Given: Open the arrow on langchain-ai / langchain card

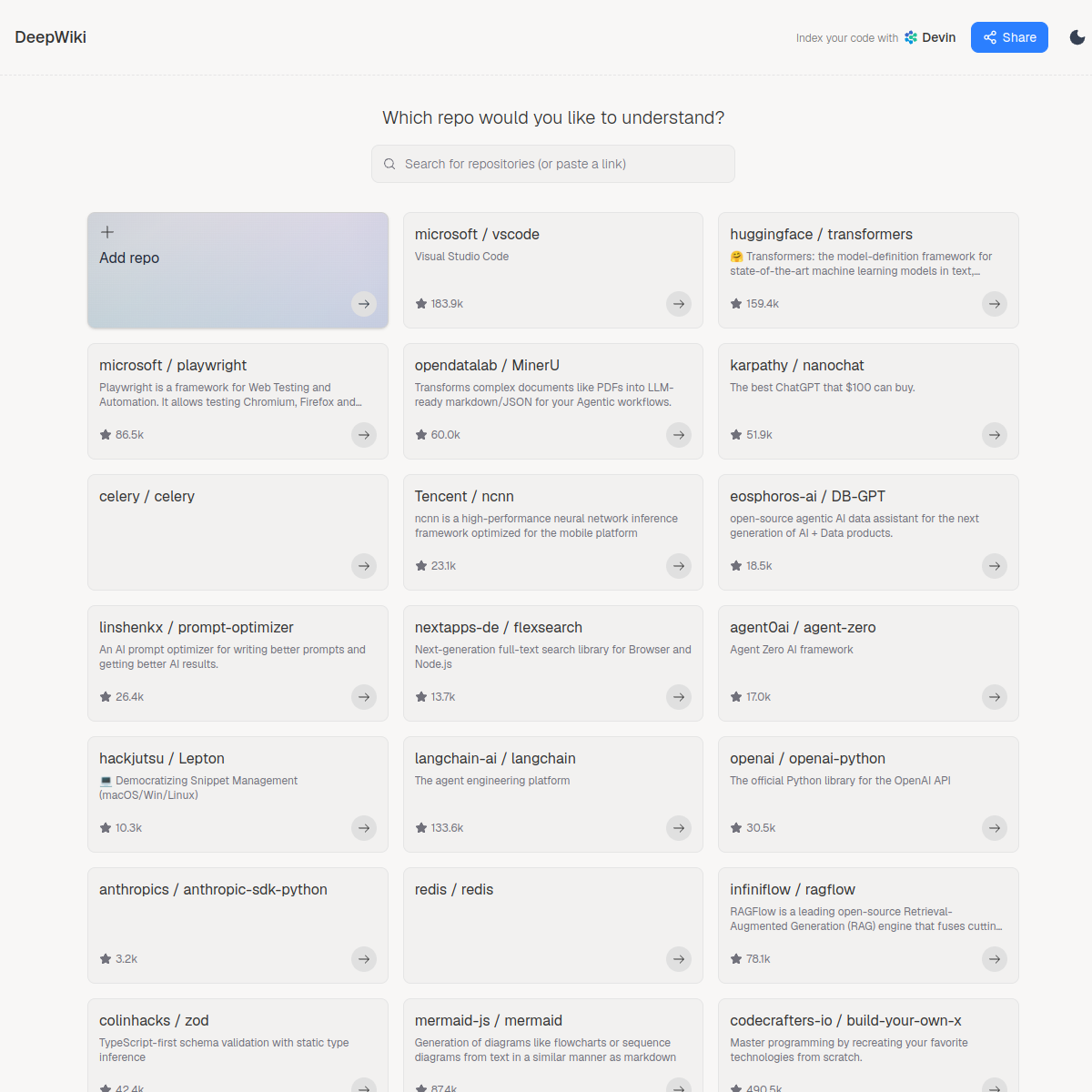Looking at the screenshot, I should [x=679, y=828].
